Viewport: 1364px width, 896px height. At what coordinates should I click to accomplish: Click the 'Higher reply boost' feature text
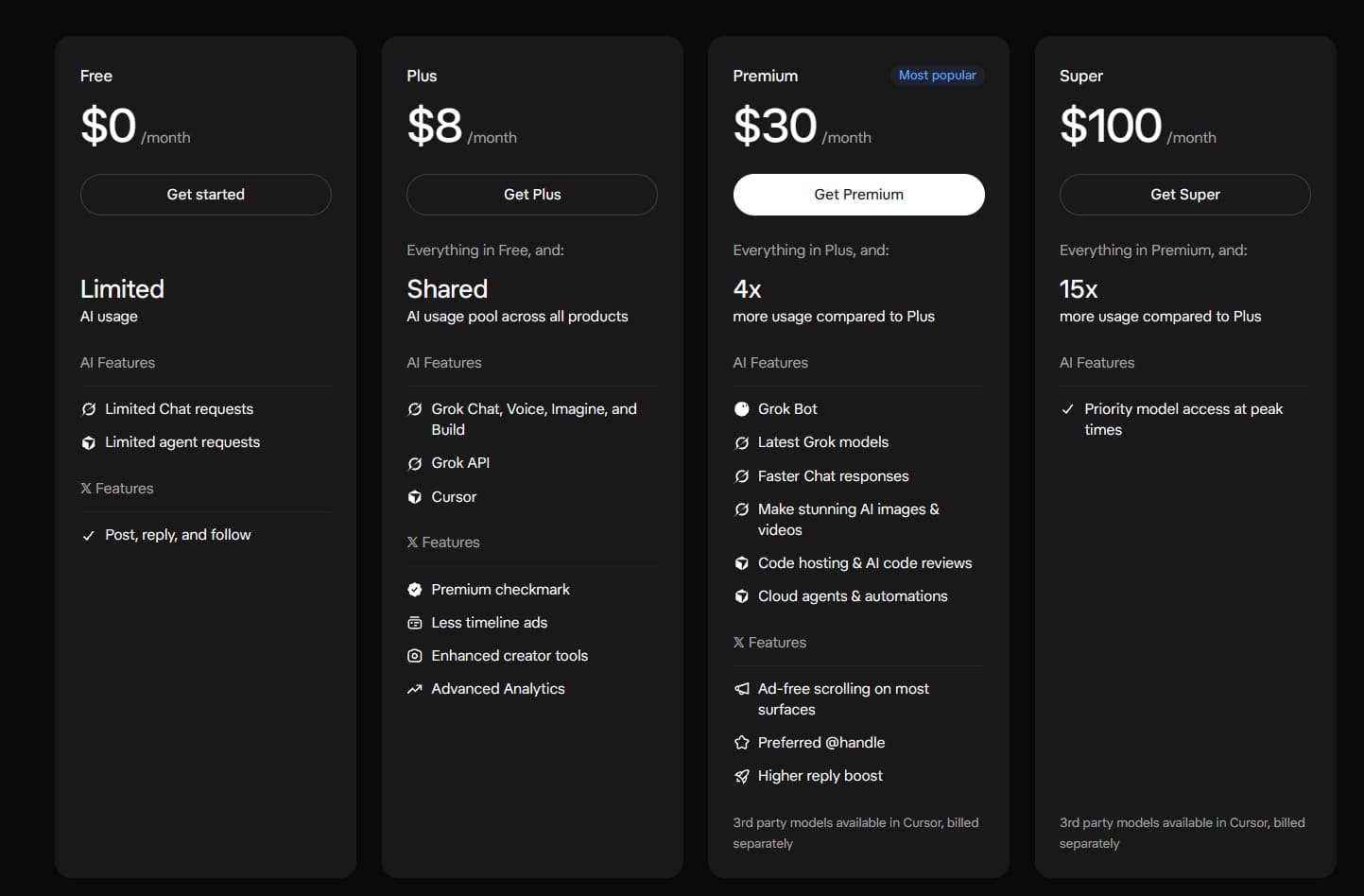tap(820, 776)
